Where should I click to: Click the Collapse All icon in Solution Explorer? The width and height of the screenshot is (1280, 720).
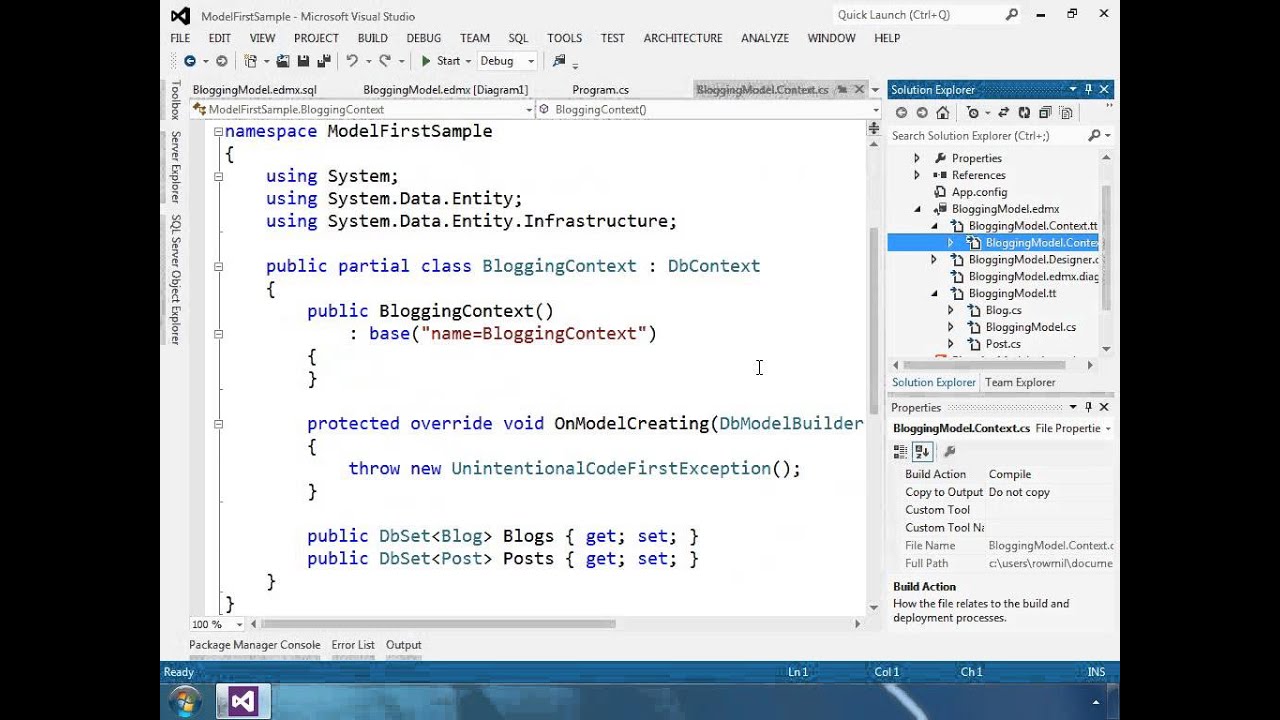[1045, 113]
